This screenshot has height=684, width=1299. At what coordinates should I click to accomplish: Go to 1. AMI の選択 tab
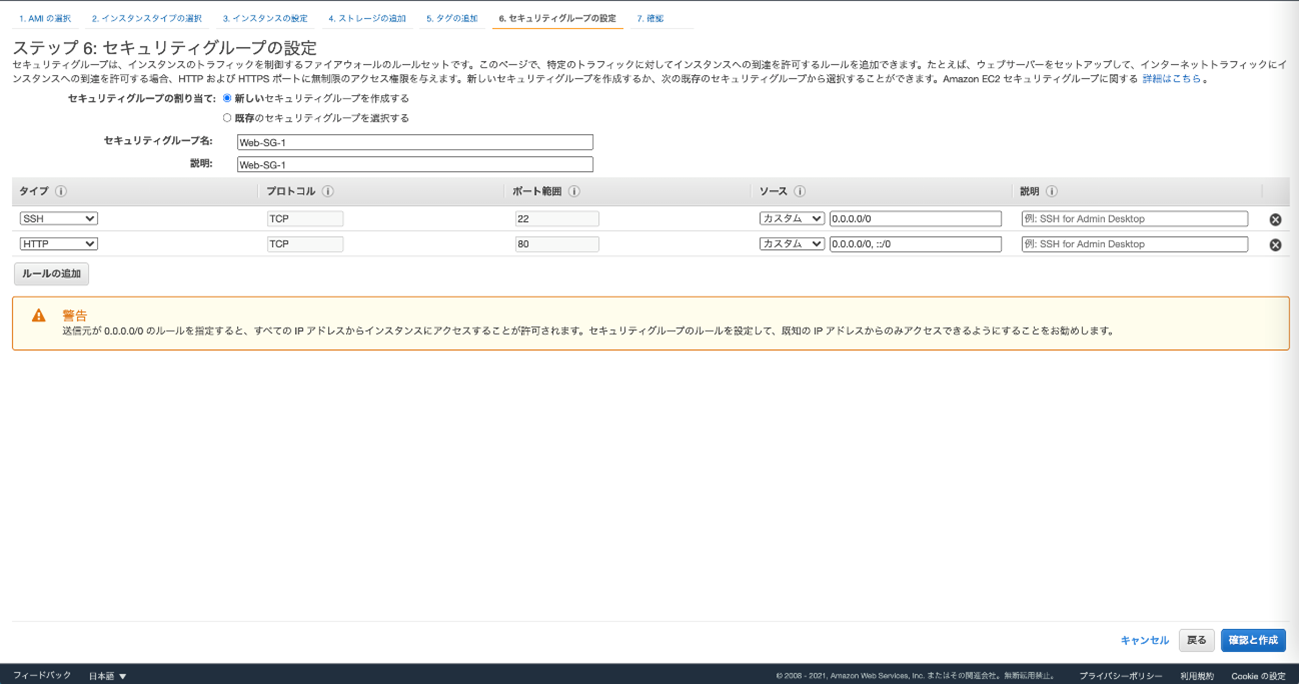click(45, 19)
